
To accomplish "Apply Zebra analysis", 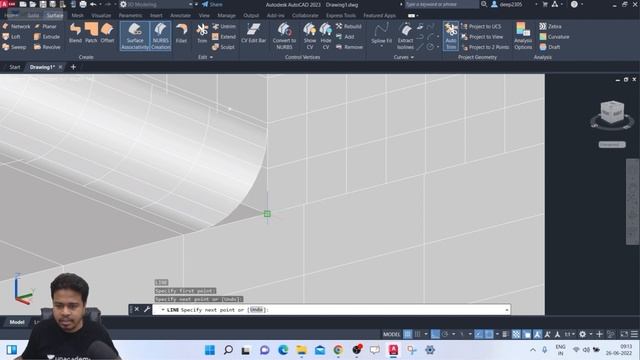I will 550,26.
